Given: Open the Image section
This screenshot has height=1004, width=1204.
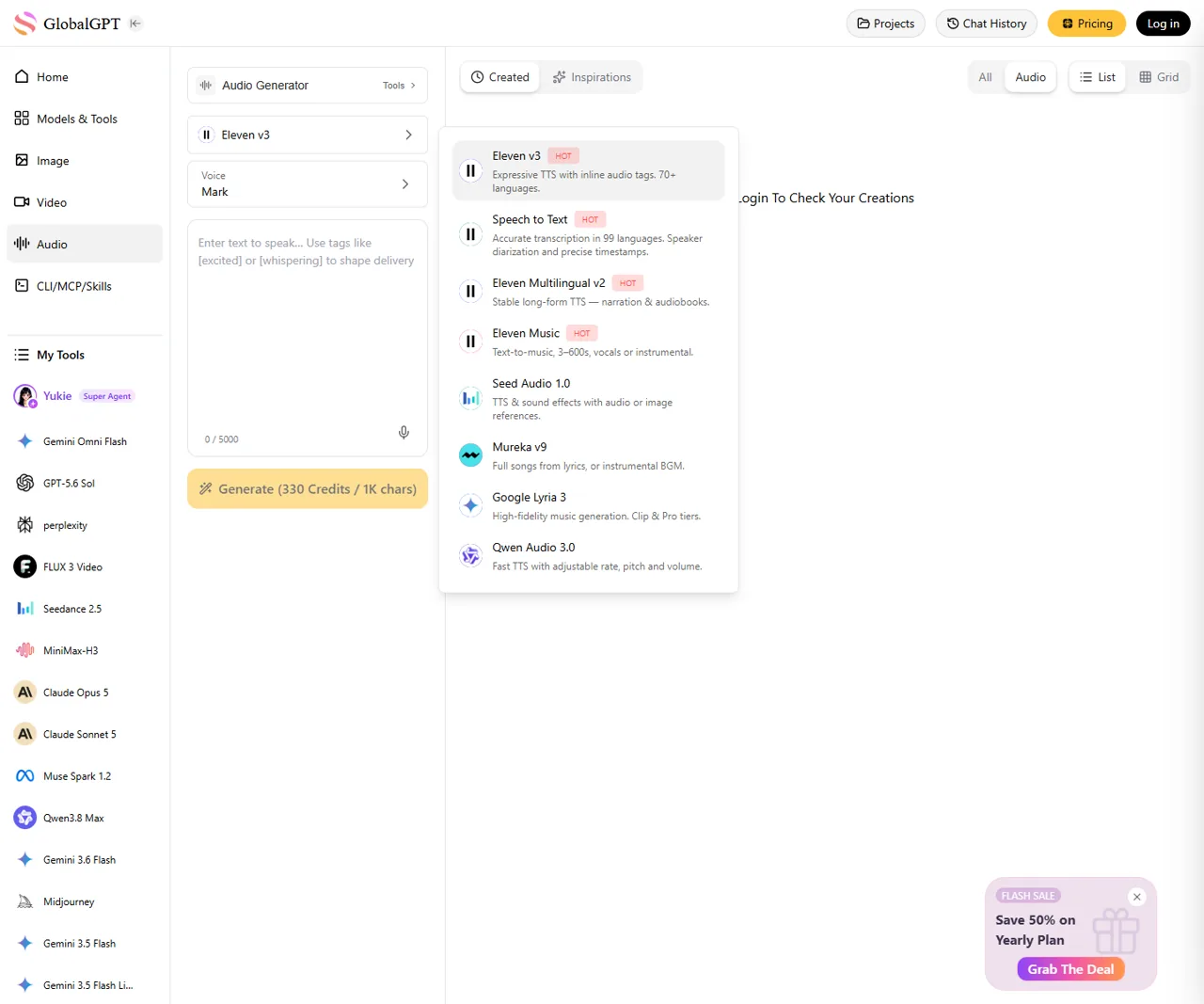Looking at the screenshot, I should tap(85, 161).
